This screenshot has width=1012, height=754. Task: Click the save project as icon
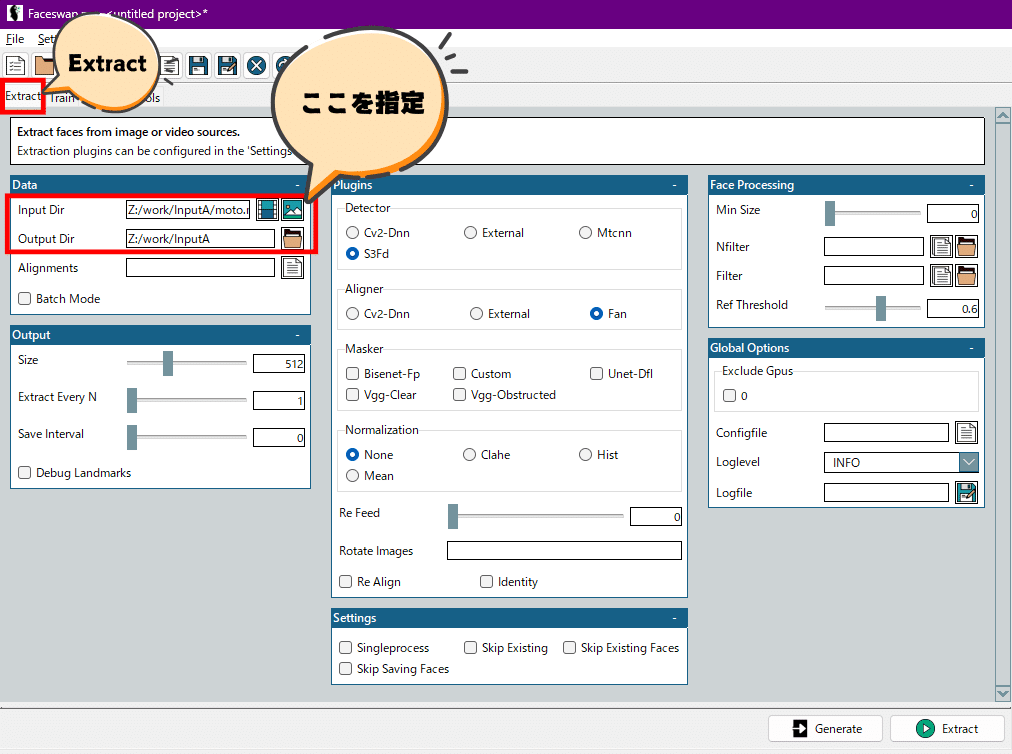227,65
